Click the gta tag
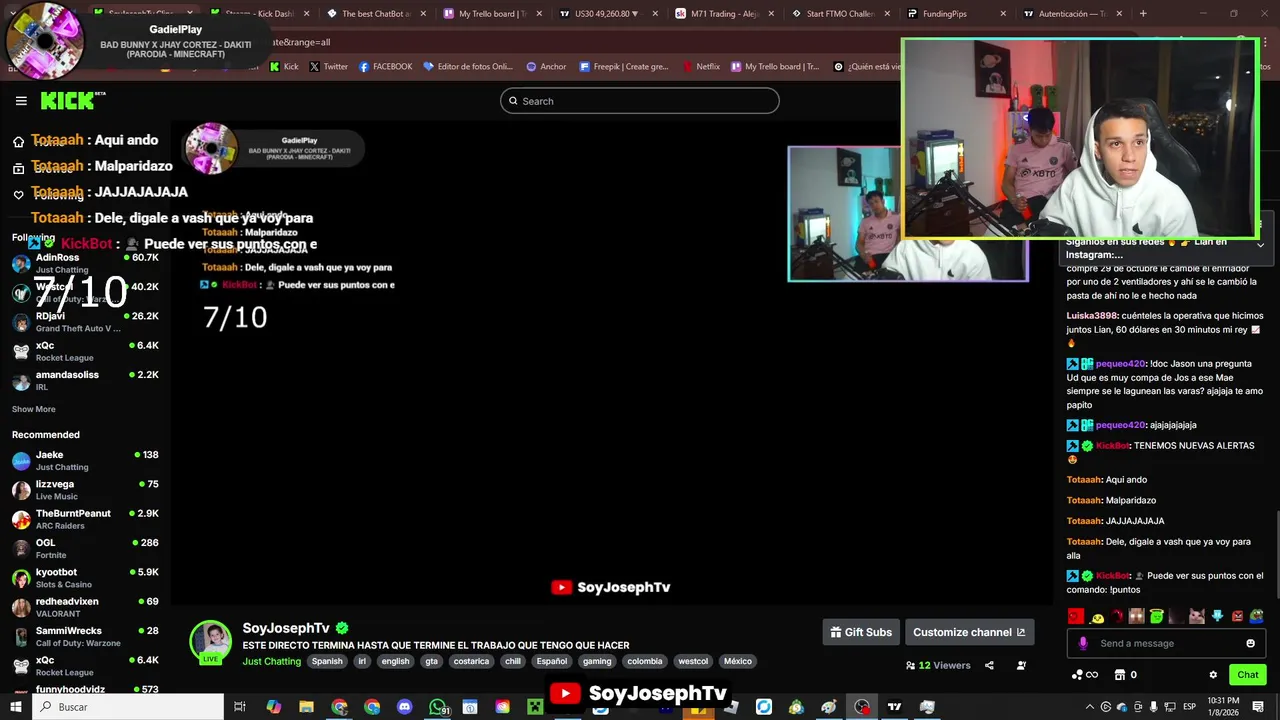Viewport: 1280px width, 720px height. [431, 661]
